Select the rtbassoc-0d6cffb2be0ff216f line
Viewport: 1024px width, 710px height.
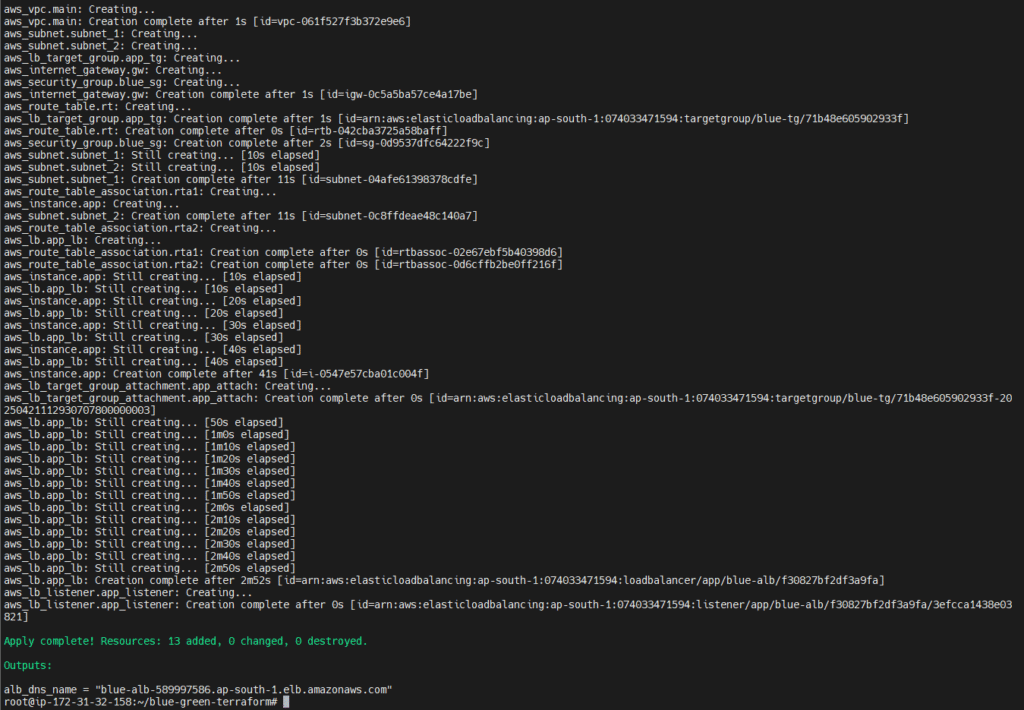(x=283, y=265)
